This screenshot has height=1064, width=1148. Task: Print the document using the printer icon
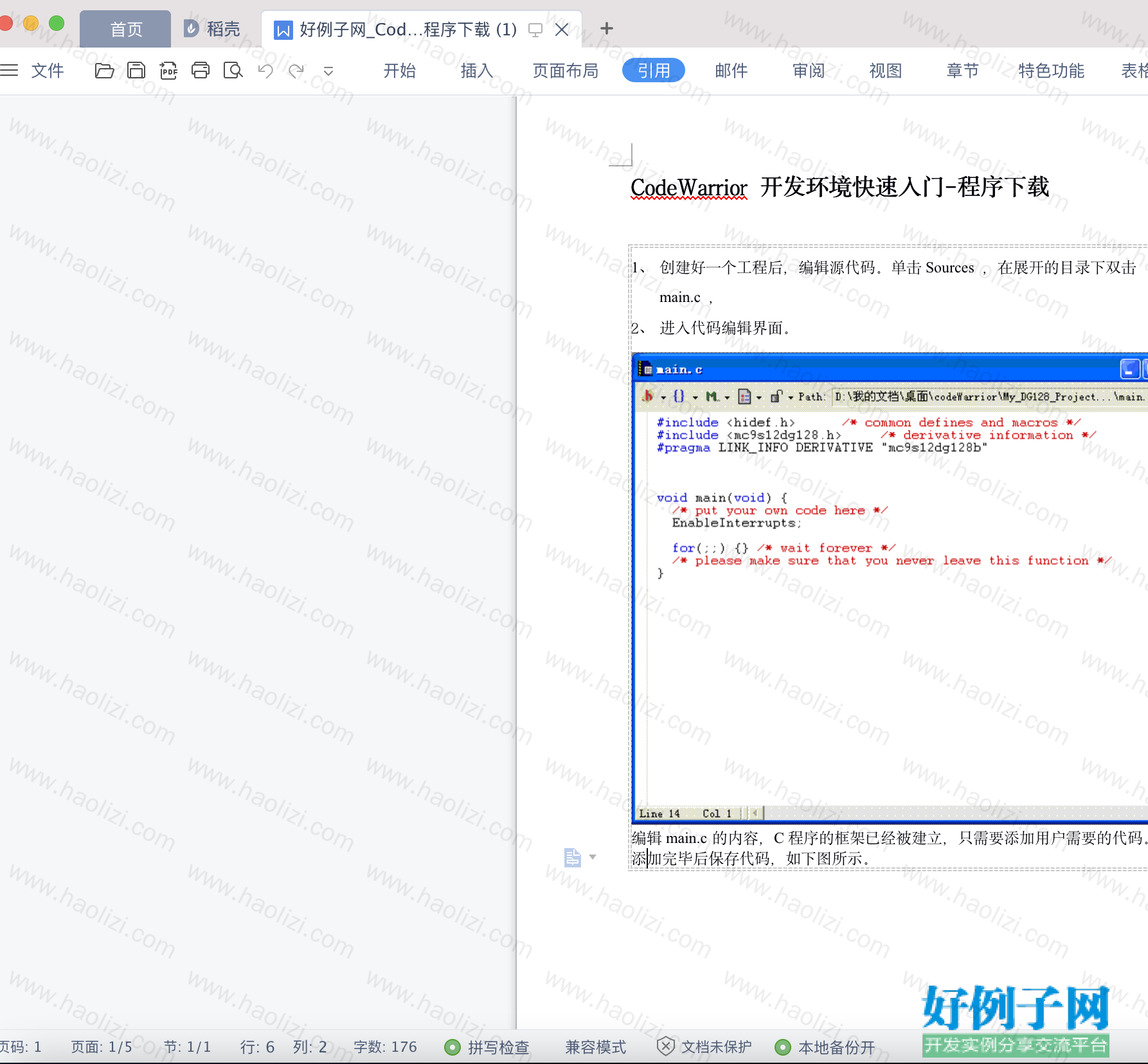click(x=201, y=71)
